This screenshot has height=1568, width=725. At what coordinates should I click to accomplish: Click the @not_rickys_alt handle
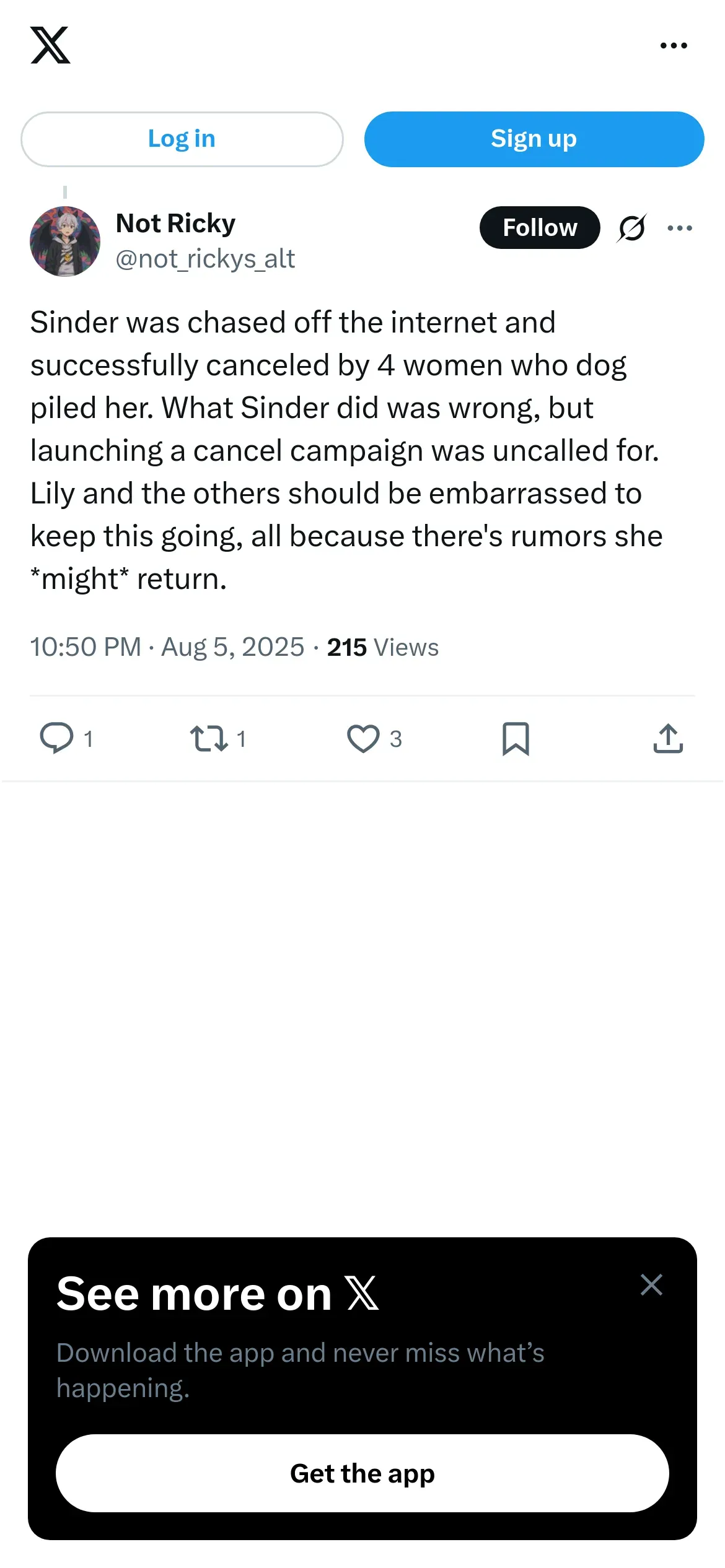[x=205, y=259]
